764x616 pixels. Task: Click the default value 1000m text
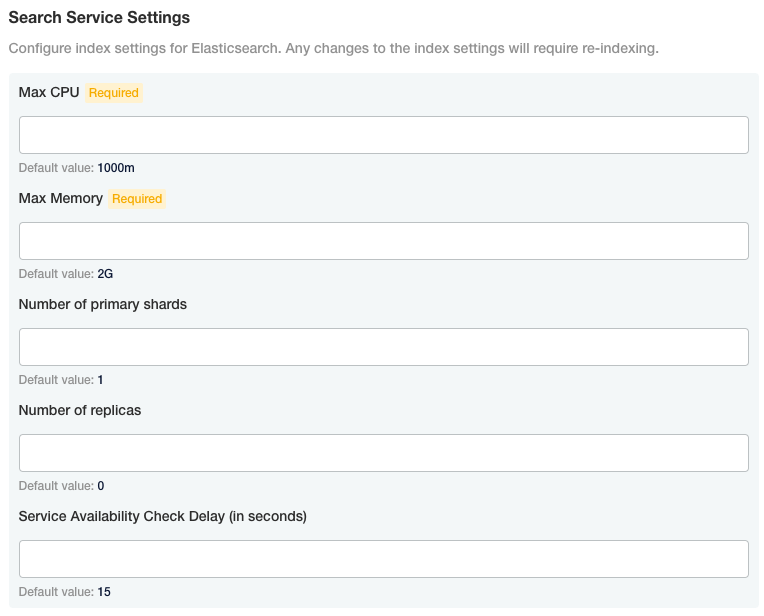(x=116, y=168)
